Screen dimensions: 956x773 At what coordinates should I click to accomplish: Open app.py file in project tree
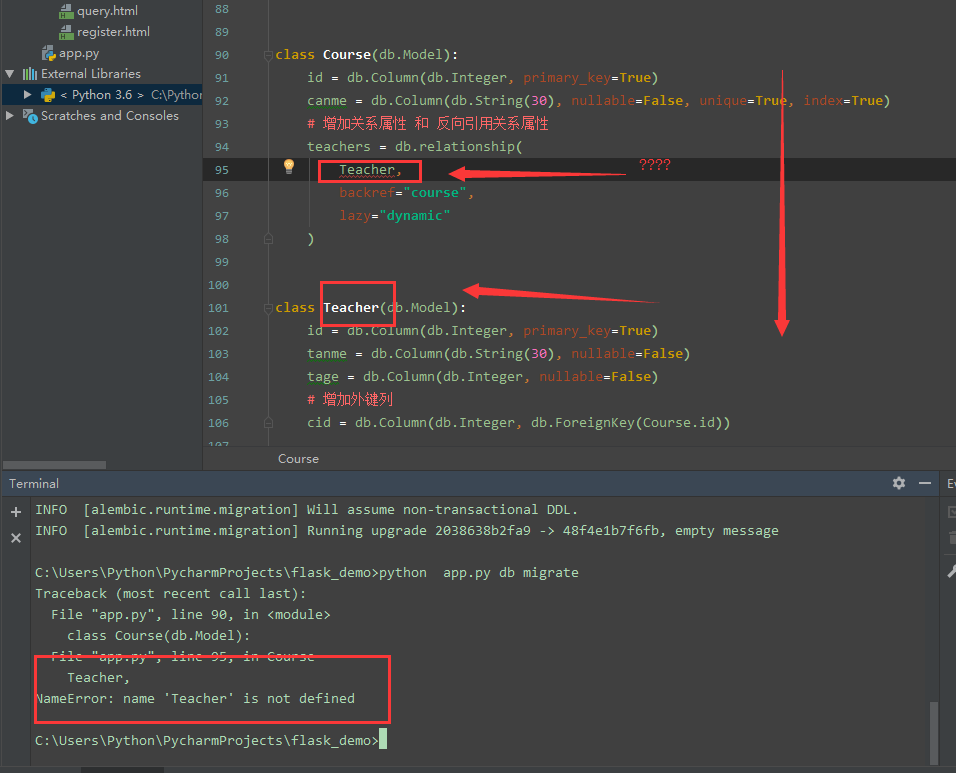point(79,53)
